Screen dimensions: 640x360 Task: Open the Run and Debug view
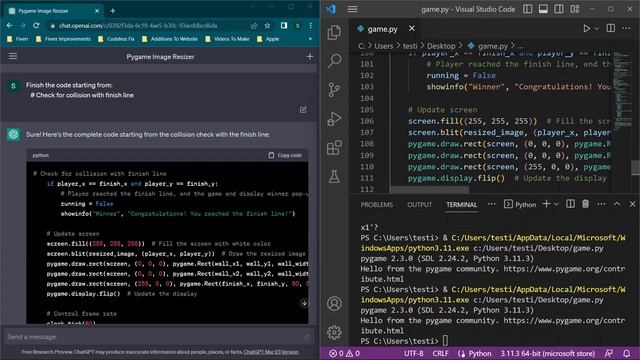(334, 119)
